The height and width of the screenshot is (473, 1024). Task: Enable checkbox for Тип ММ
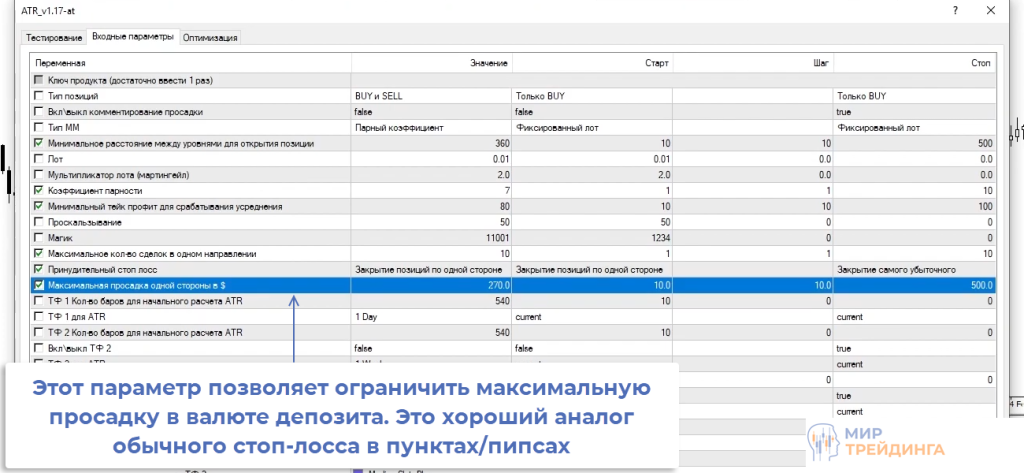[x=39, y=127]
